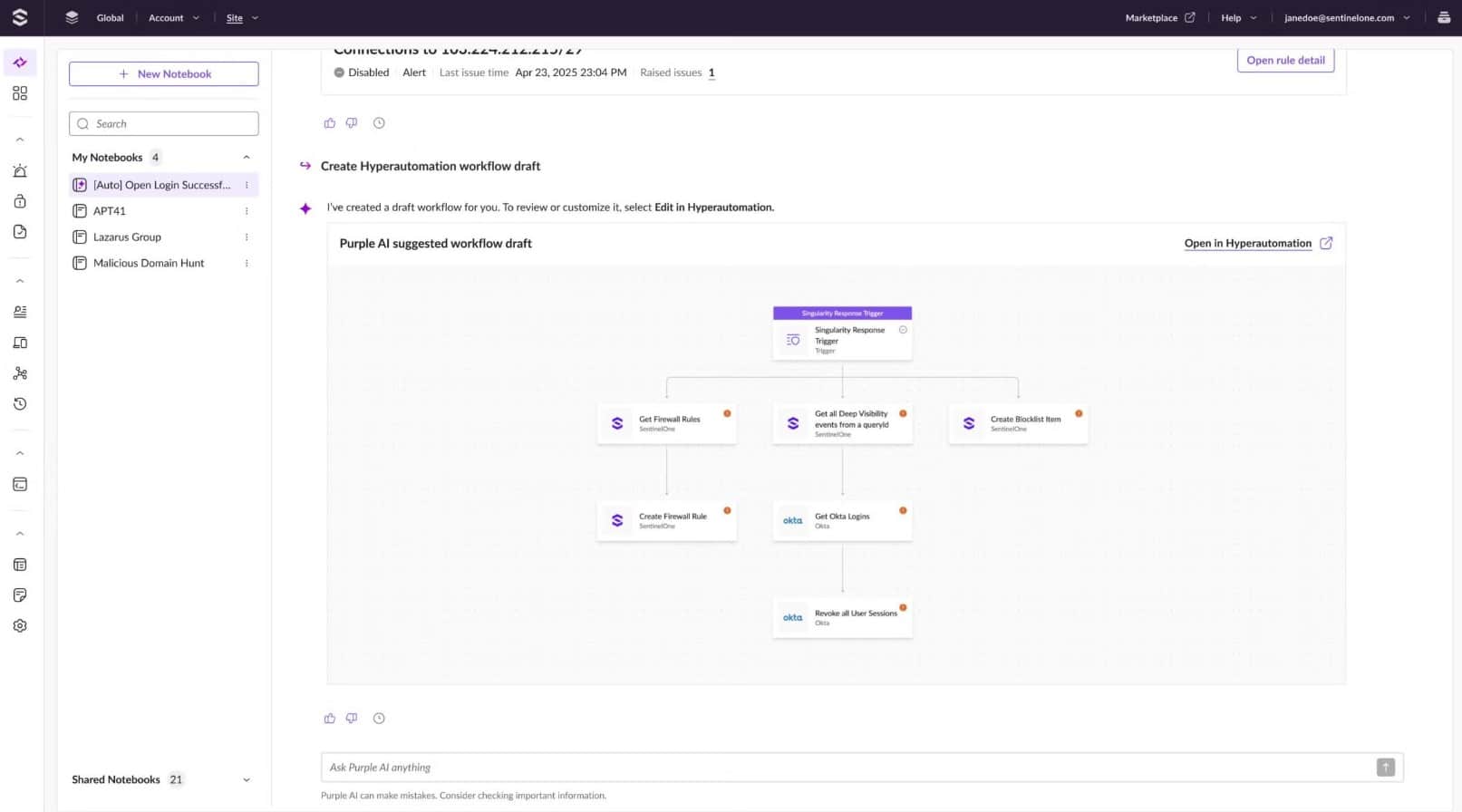Open the Purple AI sidebar icon

[x=20, y=63]
